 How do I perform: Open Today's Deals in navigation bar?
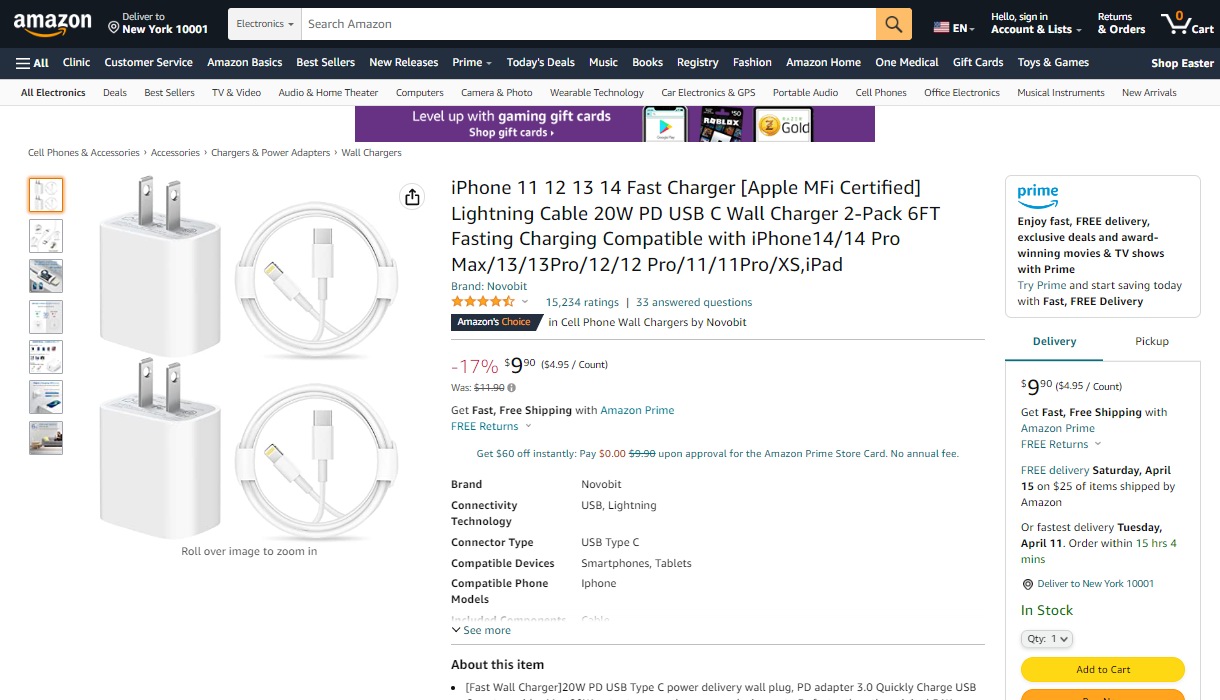tap(540, 62)
